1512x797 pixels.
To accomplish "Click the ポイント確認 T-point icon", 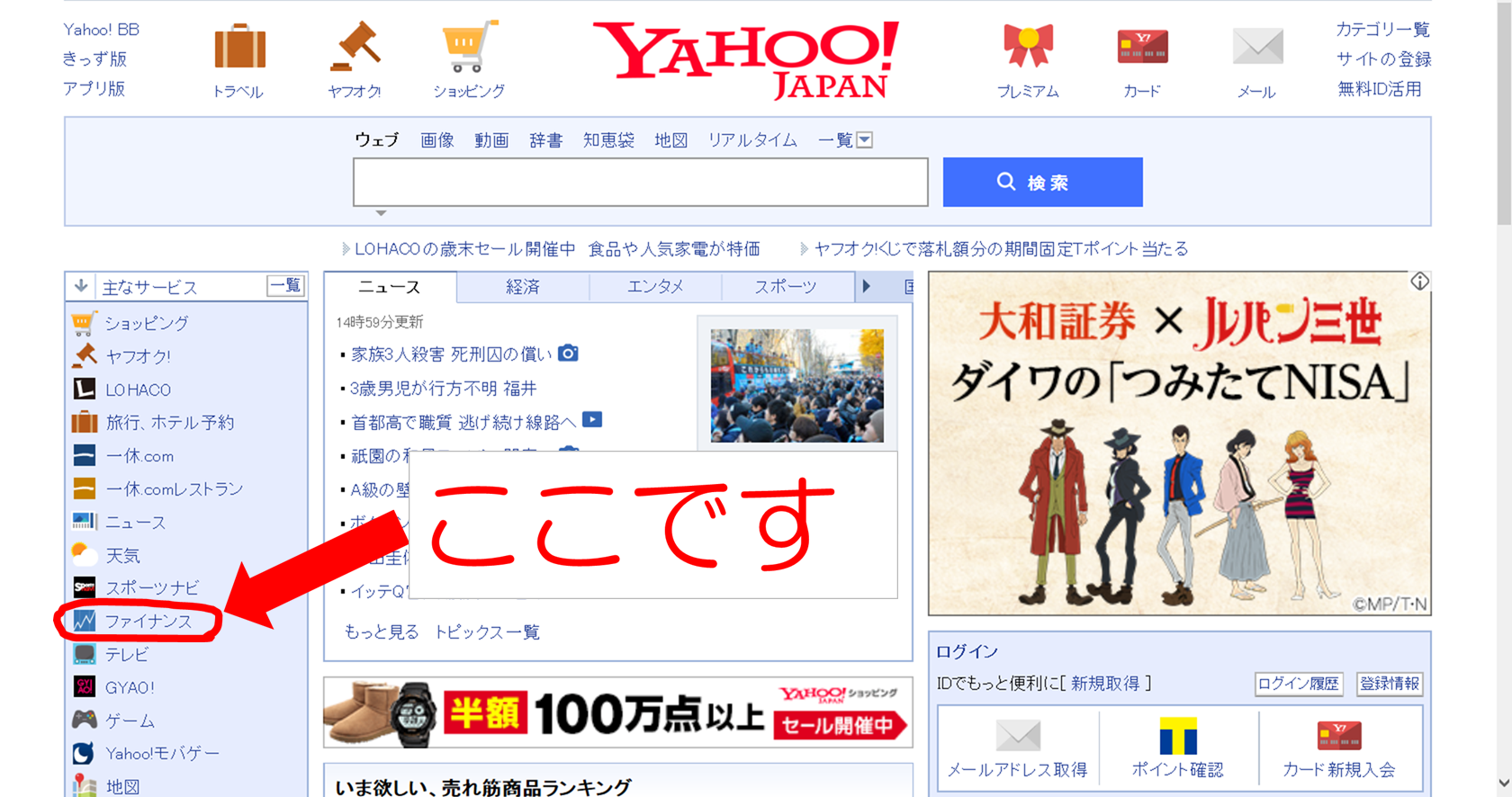I will point(1177,736).
